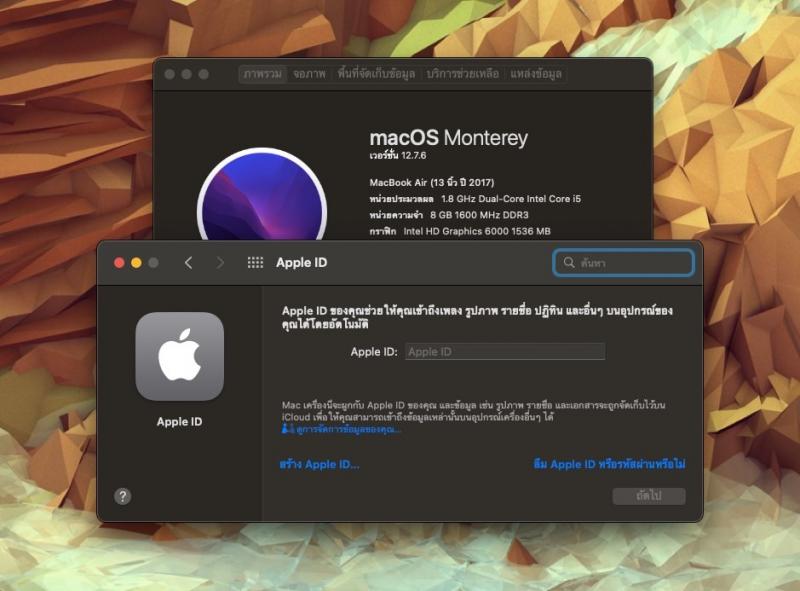The width and height of the screenshot is (800, 591).
Task: Minimize the Apple ID window with the yellow button
Action: [136, 263]
